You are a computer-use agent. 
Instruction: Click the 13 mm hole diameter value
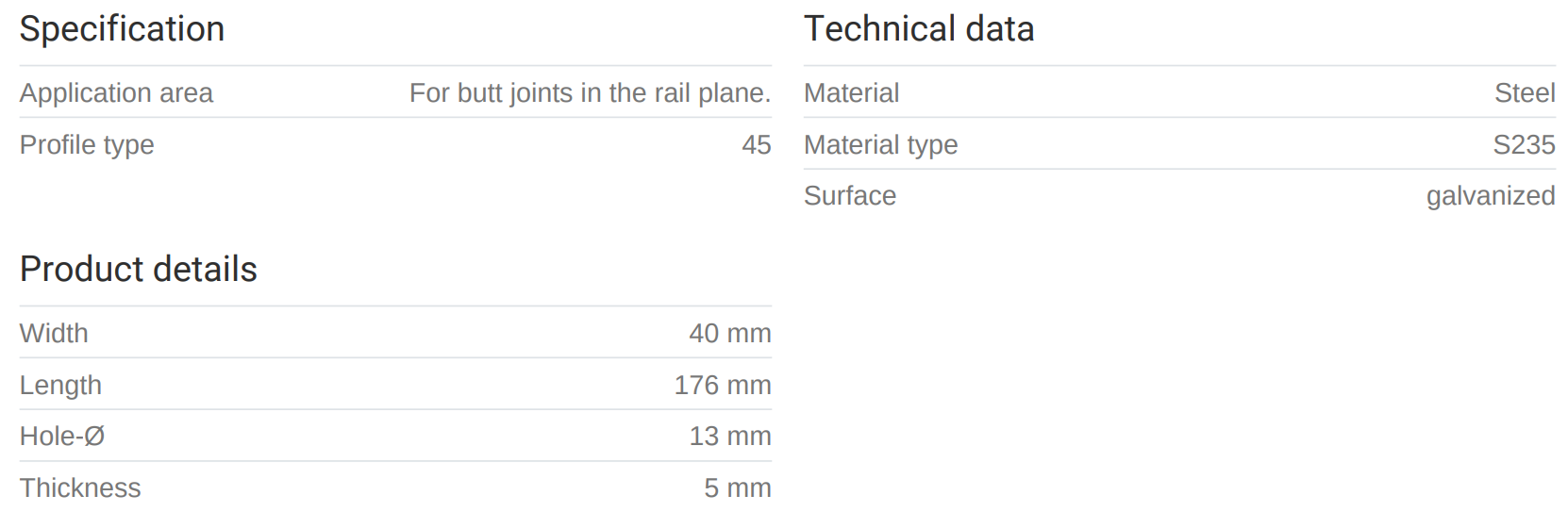pos(729,437)
